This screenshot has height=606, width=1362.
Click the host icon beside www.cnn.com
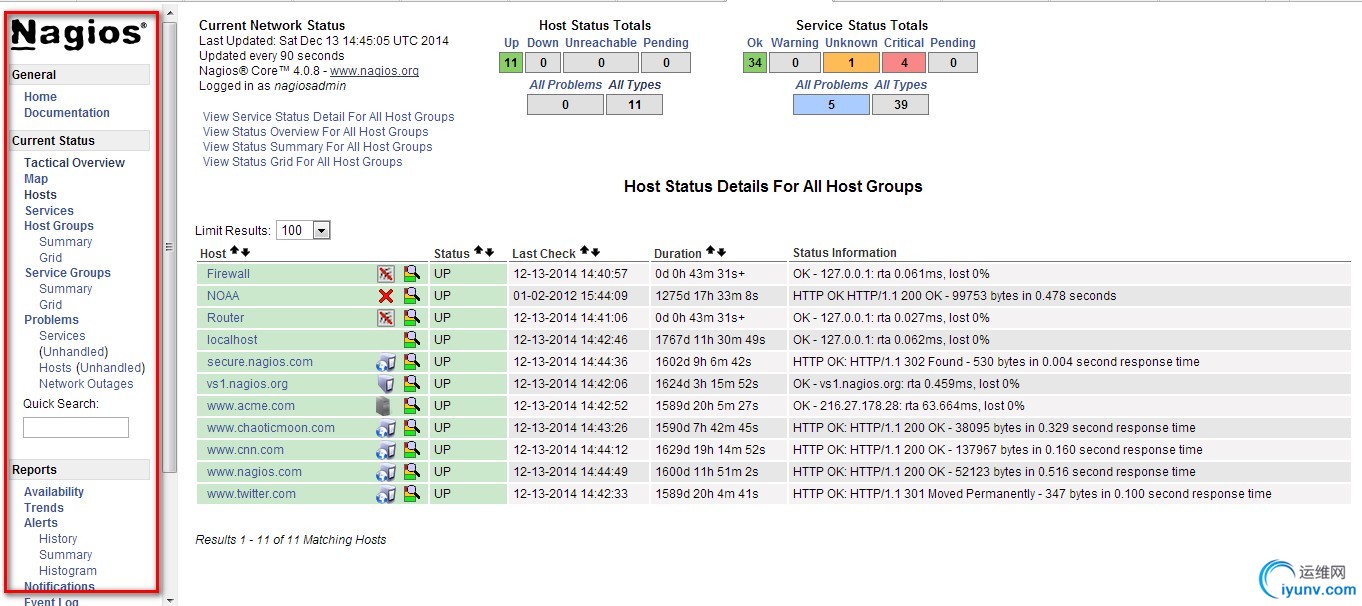point(386,450)
